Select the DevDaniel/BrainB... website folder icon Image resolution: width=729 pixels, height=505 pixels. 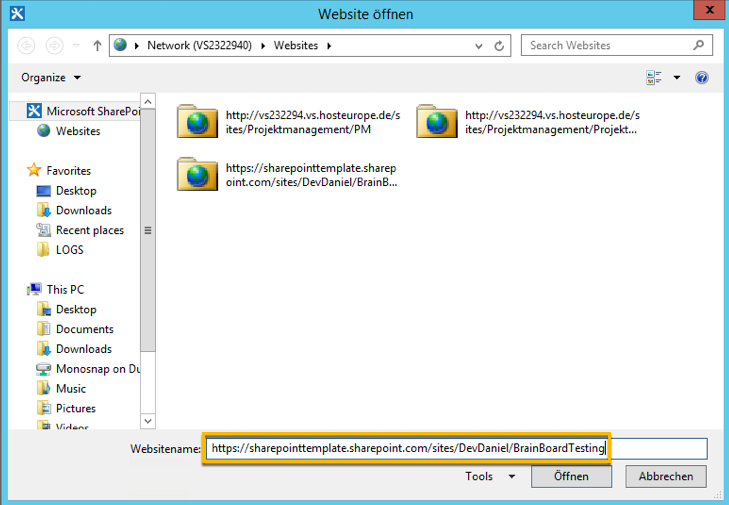pyautogui.click(x=197, y=174)
